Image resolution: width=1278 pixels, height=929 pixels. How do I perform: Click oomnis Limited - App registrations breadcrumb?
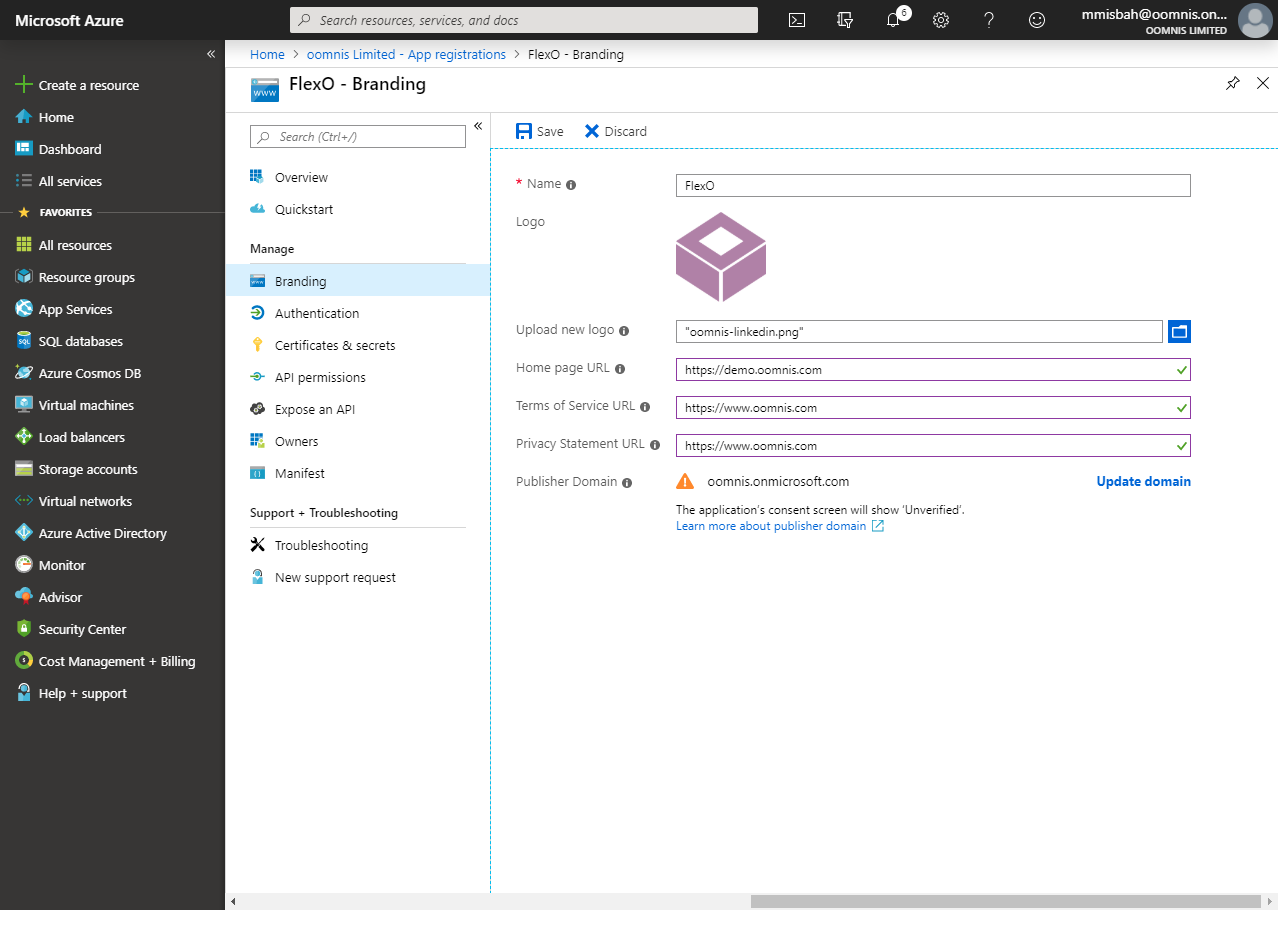coord(406,54)
